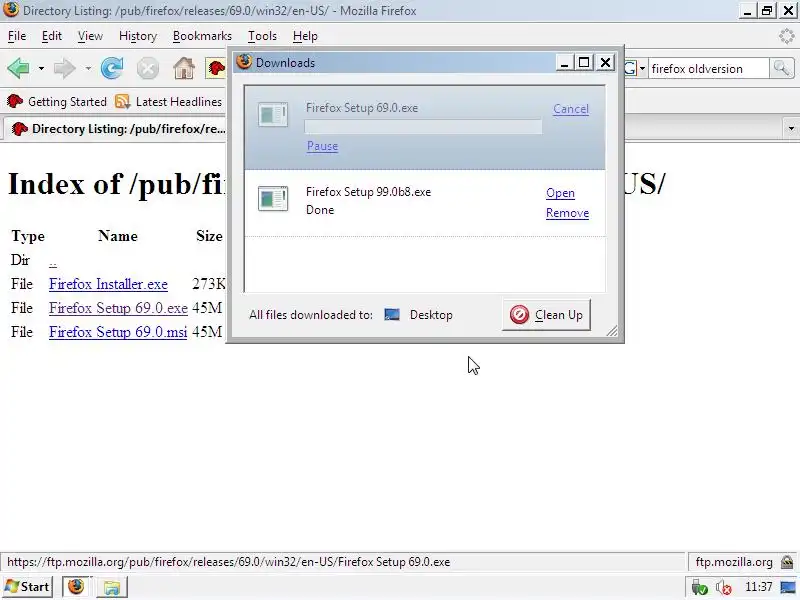Image resolution: width=800 pixels, height=600 pixels.
Task: Click the Firefox taskbar button
Action: pos(76,587)
